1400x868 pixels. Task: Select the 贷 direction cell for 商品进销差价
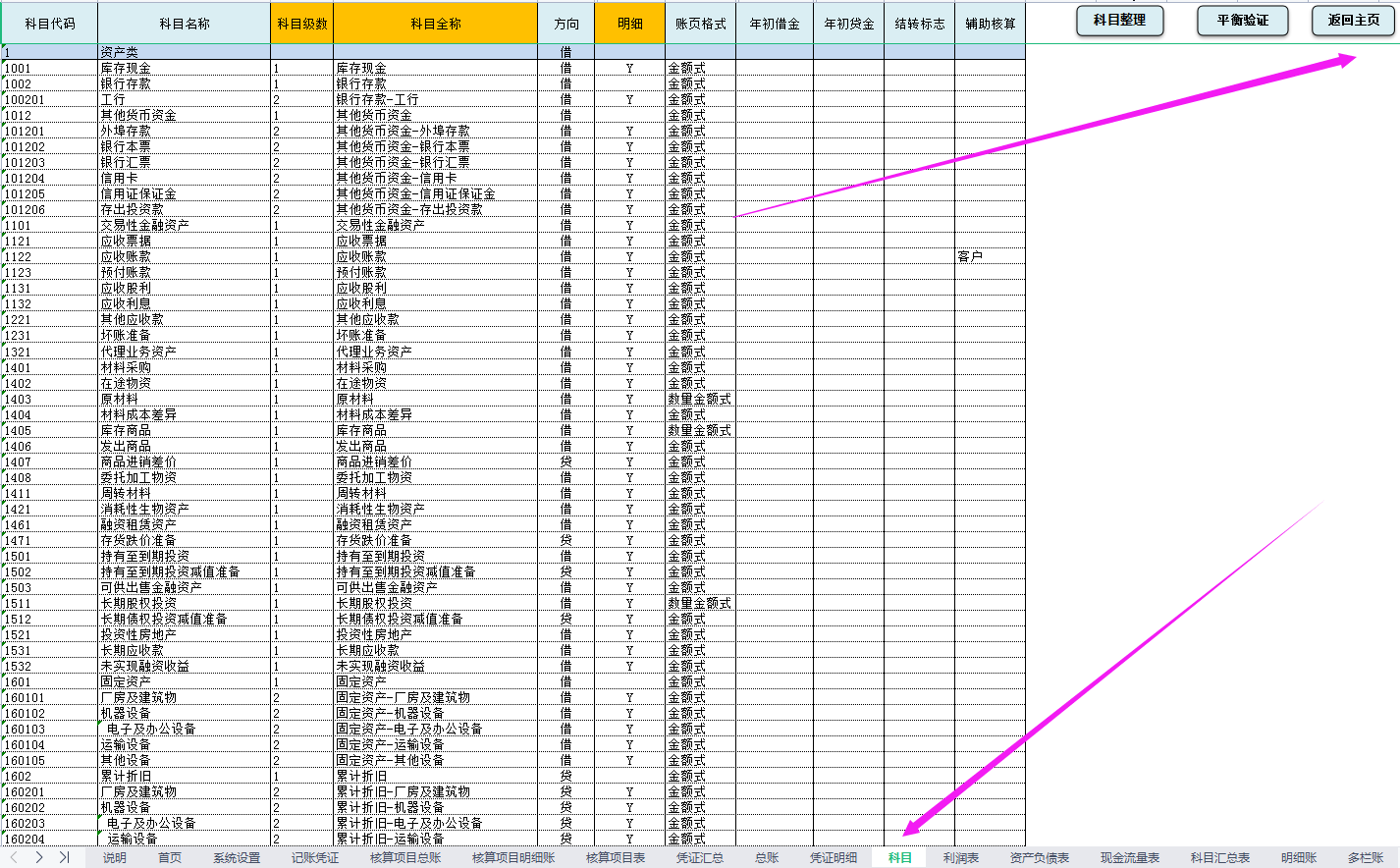tap(566, 462)
